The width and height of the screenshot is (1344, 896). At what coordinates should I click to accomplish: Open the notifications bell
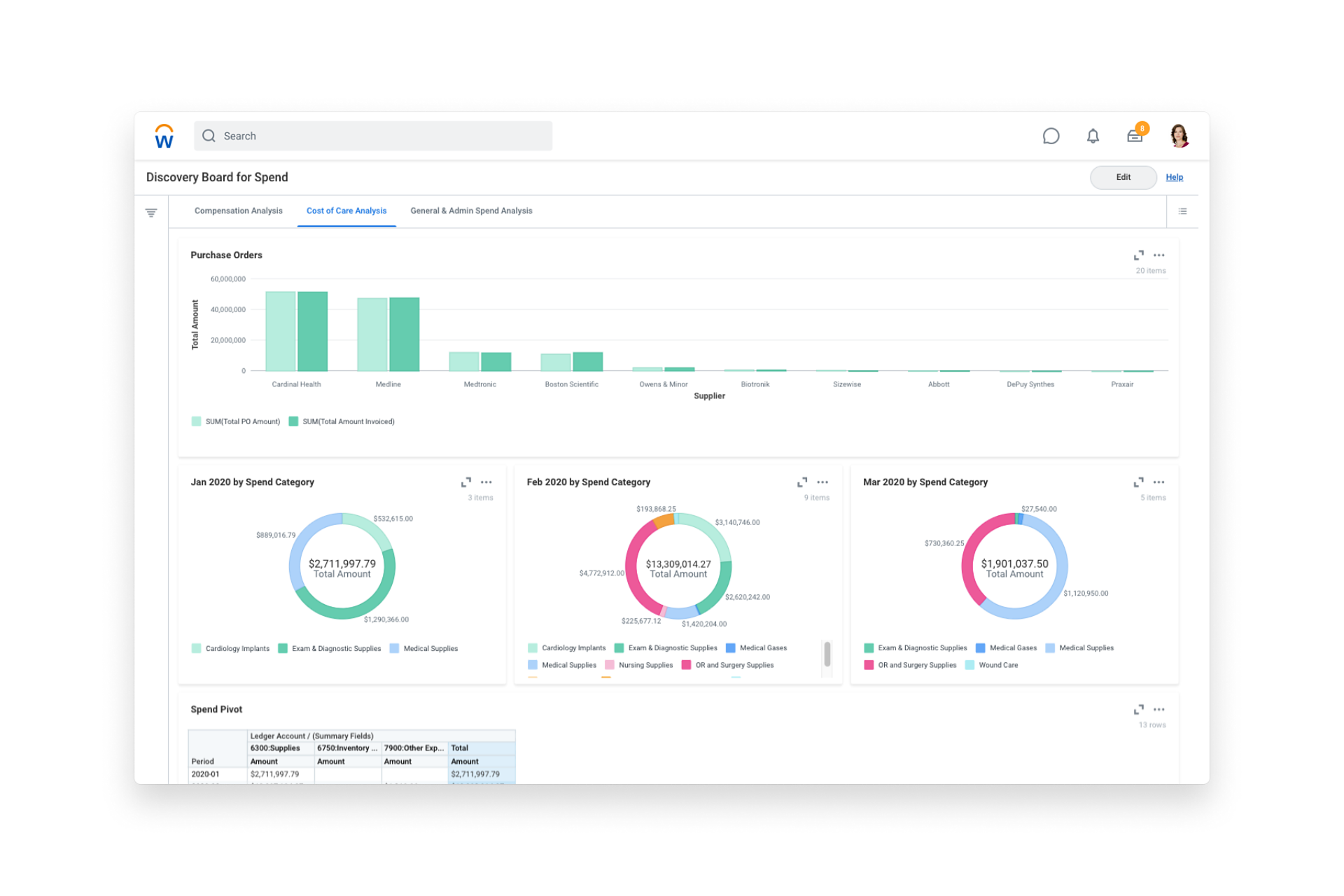1093,136
